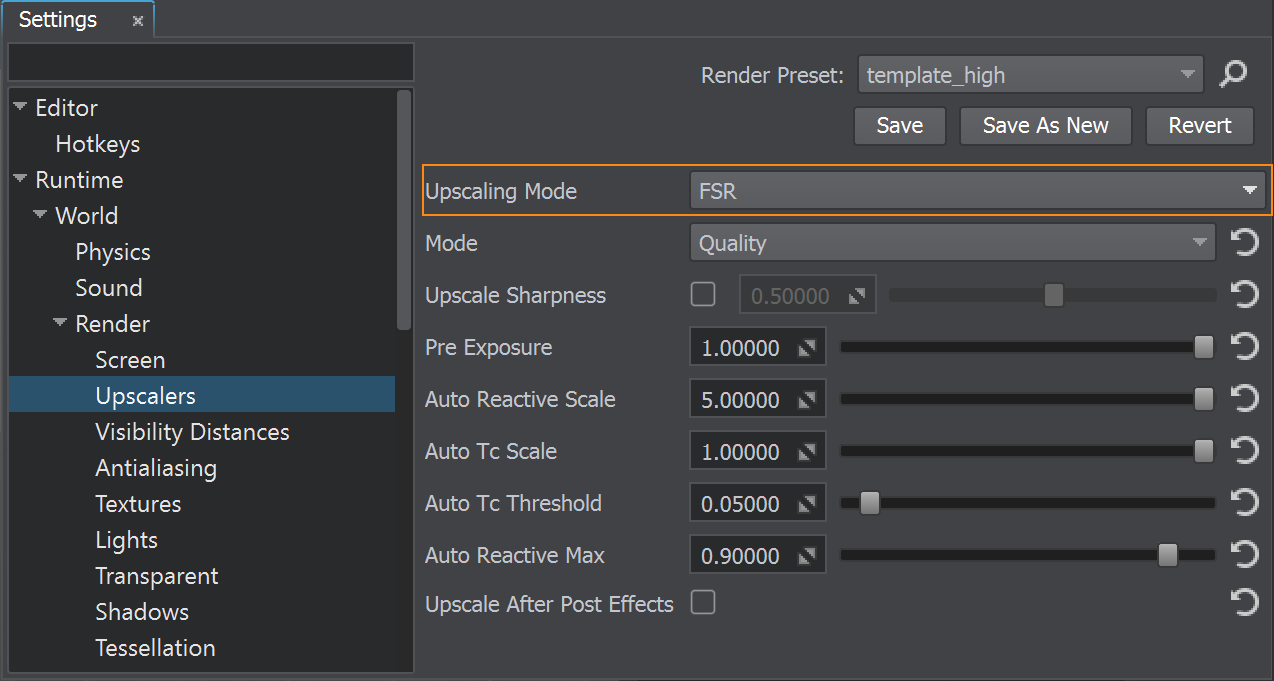The height and width of the screenshot is (681, 1274).
Task: Reset Auto Reactive Scale to default
Action: pos(1243,399)
